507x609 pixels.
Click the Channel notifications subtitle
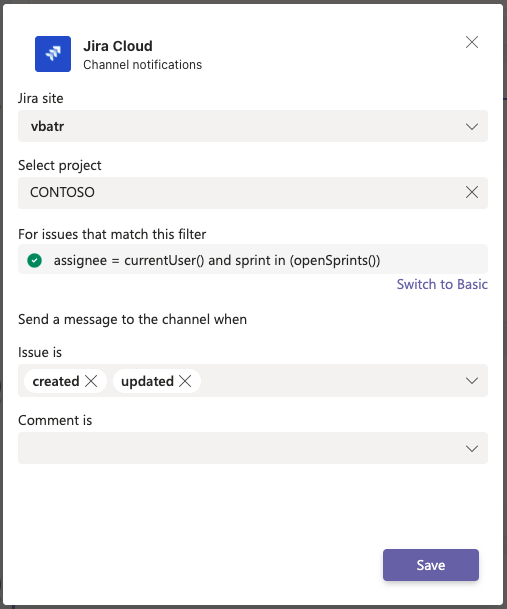click(143, 64)
